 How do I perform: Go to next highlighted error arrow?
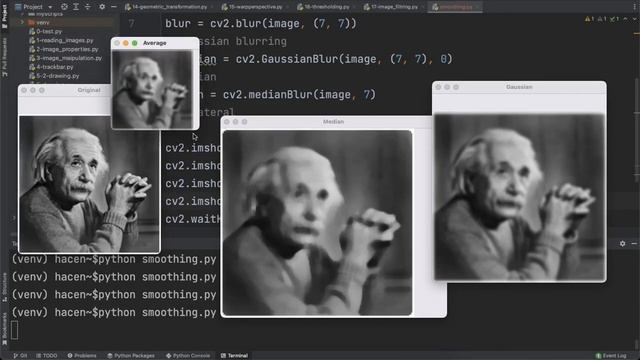[634, 19]
